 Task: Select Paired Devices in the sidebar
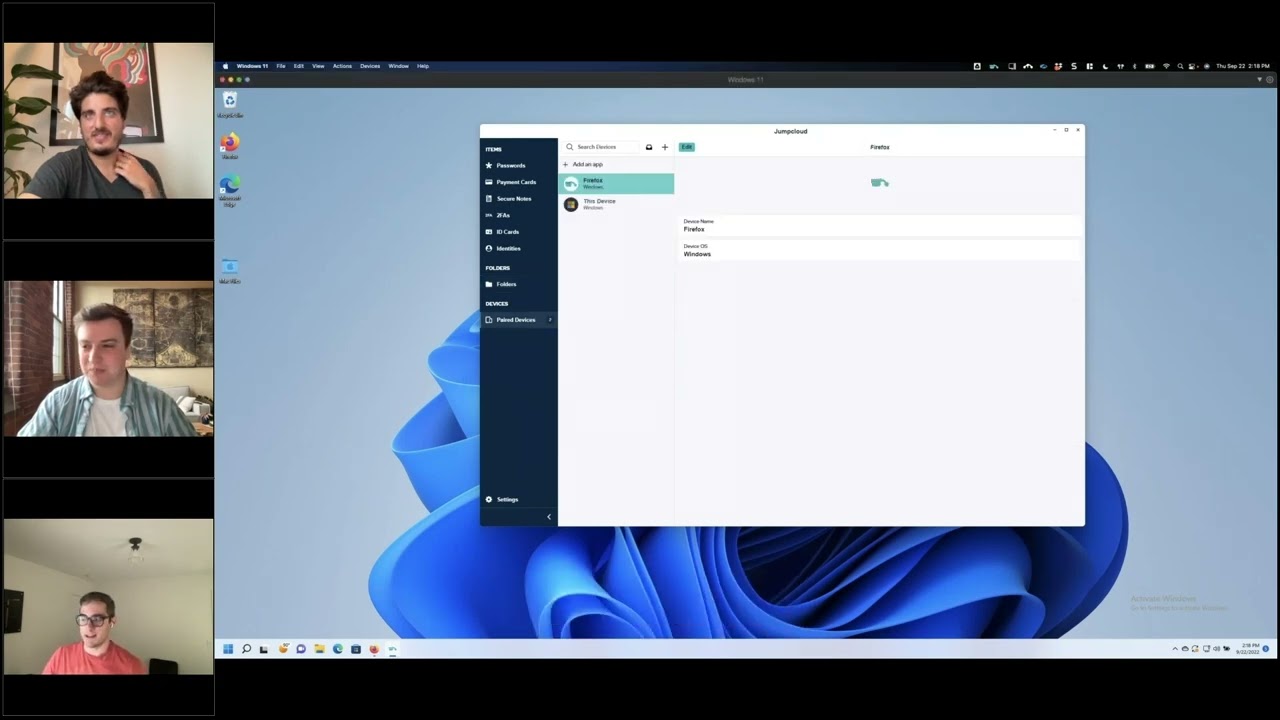(x=518, y=320)
